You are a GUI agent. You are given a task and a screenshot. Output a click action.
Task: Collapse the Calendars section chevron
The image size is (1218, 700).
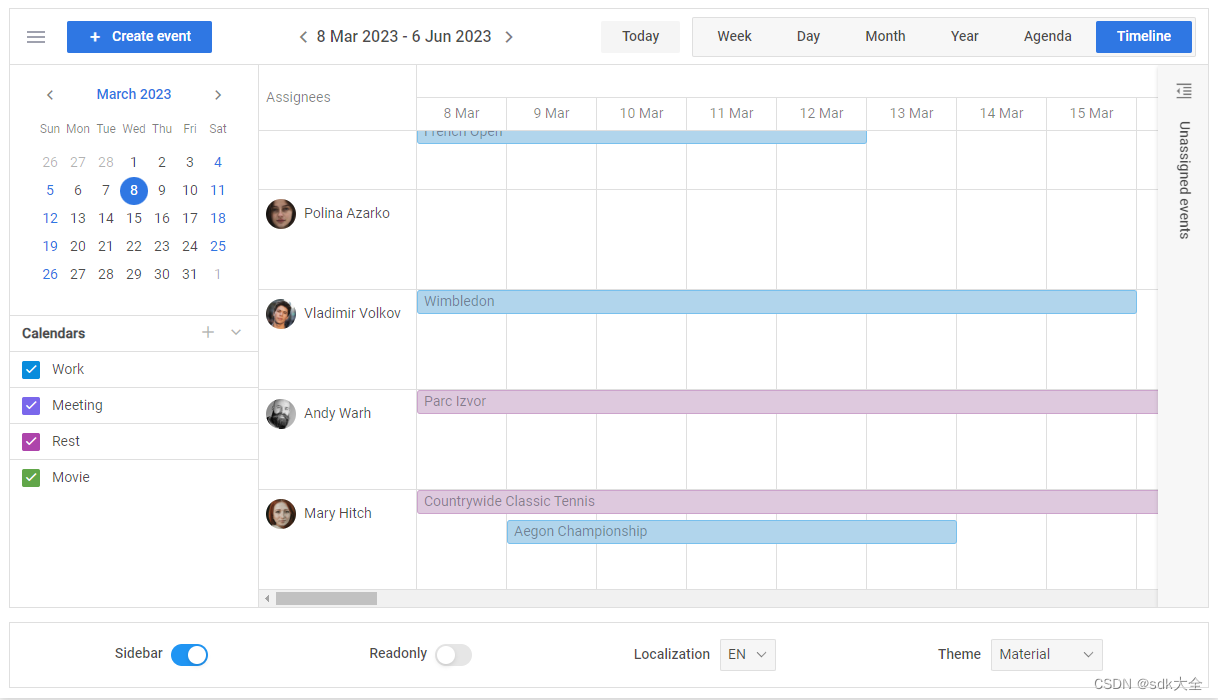(x=236, y=332)
